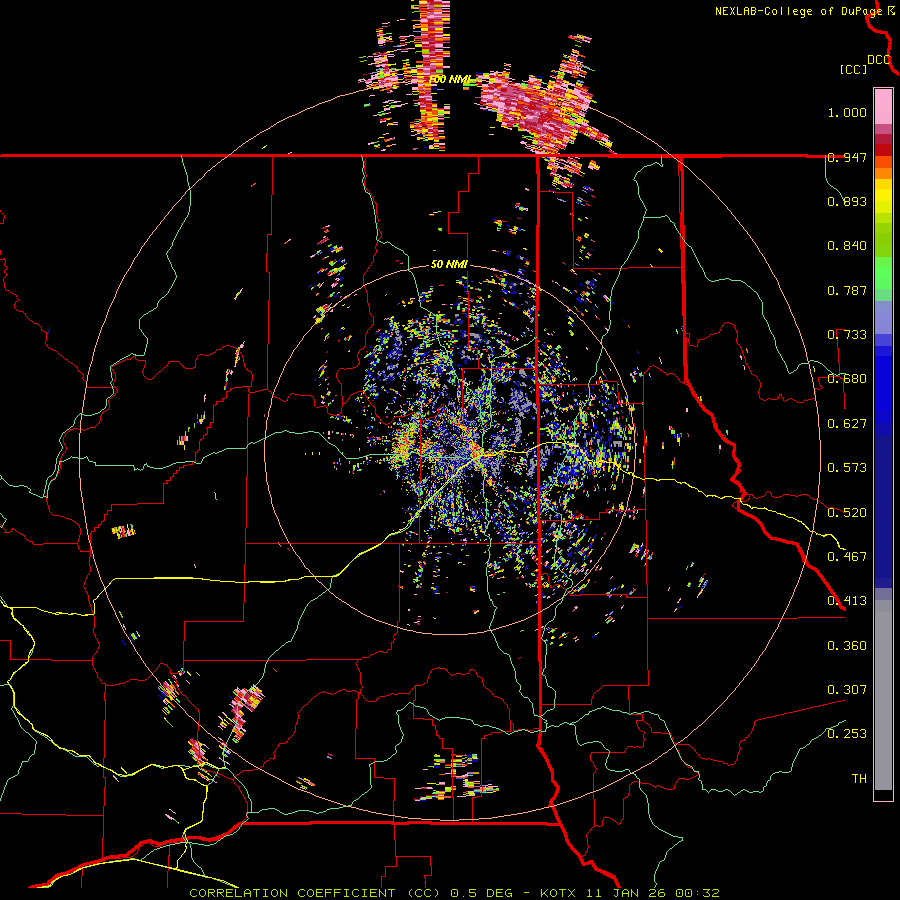The height and width of the screenshot is (900, 900).
Task: Pick the yellow segment of the color bar
Action: pyautogui.click(x=883, y=196)
